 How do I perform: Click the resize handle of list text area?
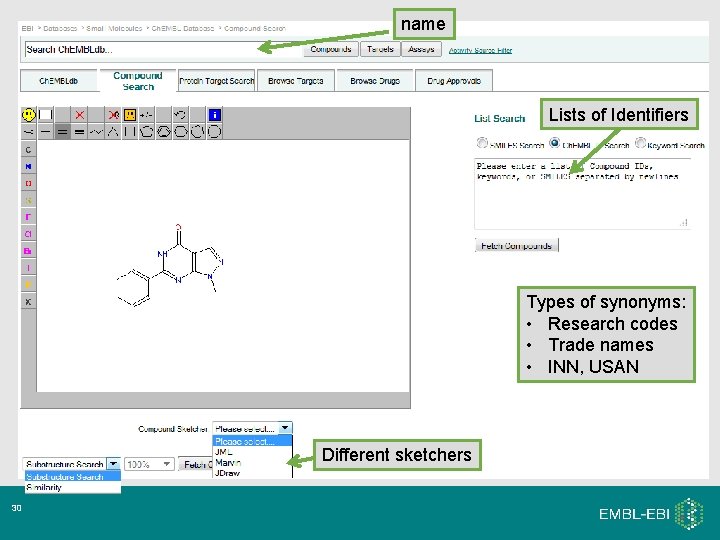[x=684, y=223]
